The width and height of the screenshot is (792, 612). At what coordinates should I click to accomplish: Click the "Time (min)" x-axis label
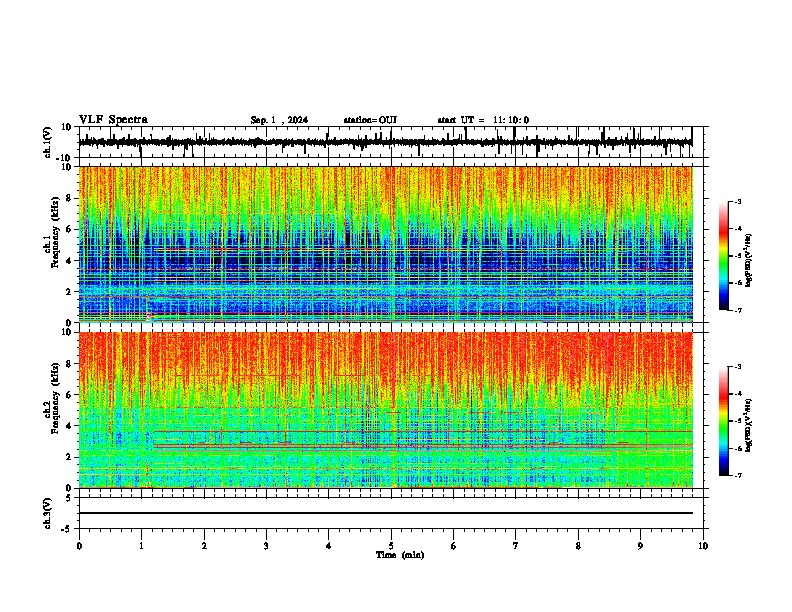[x=400, y=555]
